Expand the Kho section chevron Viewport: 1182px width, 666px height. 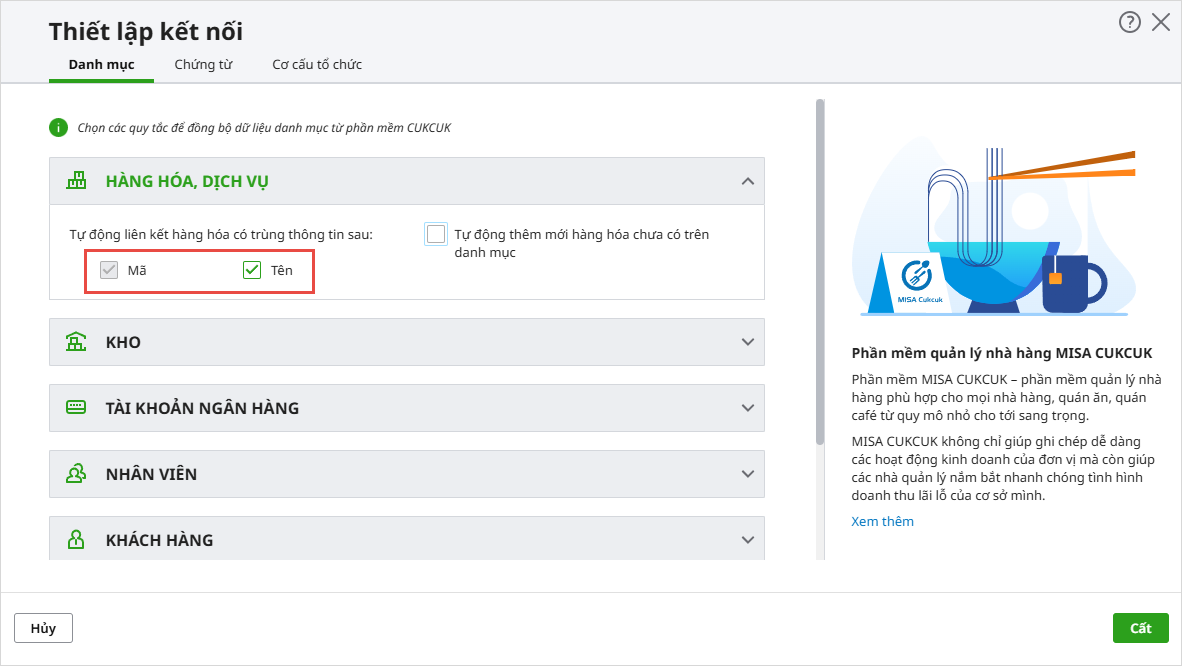pyautogui.click(x=747, y=342)
